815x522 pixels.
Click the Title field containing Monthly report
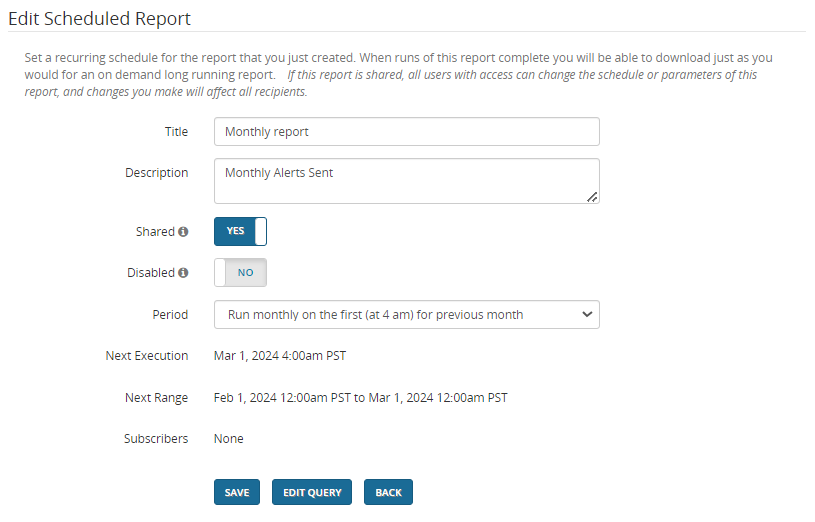coord(406,132)
